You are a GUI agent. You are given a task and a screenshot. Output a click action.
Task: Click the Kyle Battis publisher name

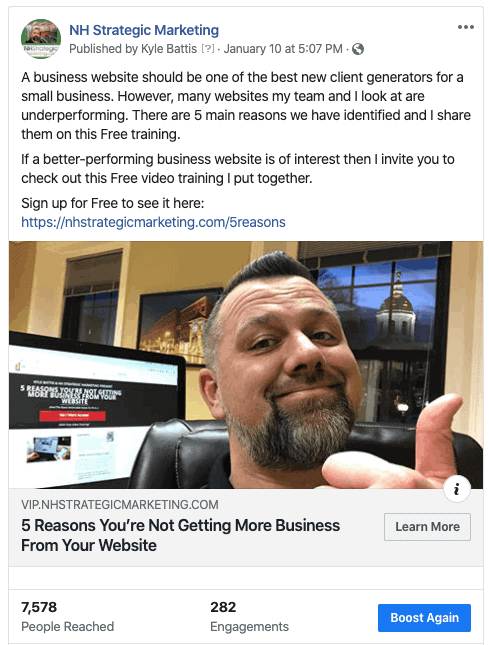pyautogui.click(x=169, y=49)
